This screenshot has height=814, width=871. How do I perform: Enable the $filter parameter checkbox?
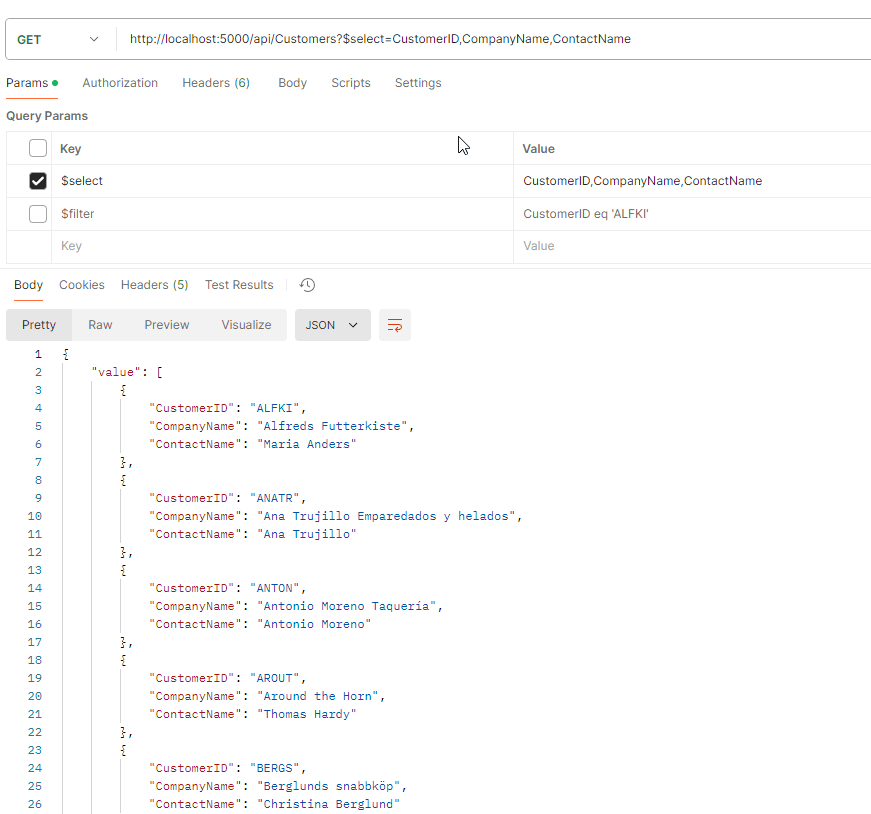38,214
